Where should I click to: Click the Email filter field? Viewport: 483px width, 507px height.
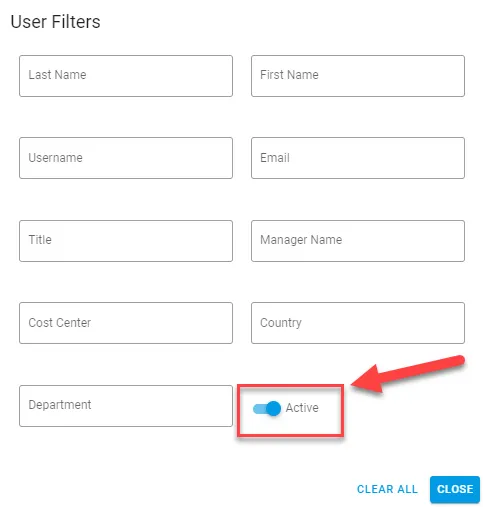tap(358, 158)
